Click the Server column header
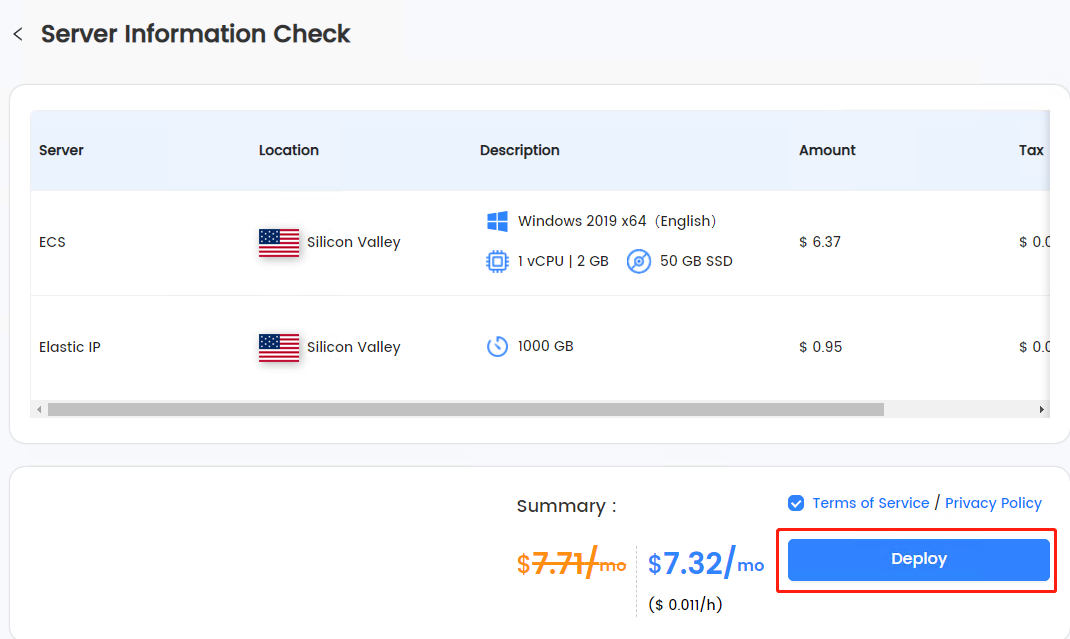Screen dimensions: 1070x639 coord(61,150)
